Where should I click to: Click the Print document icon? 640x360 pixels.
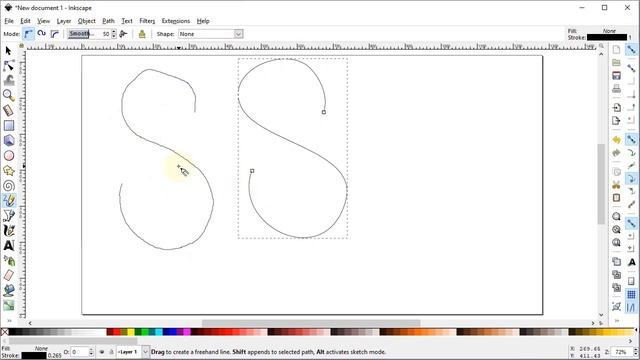click(616, 88)
